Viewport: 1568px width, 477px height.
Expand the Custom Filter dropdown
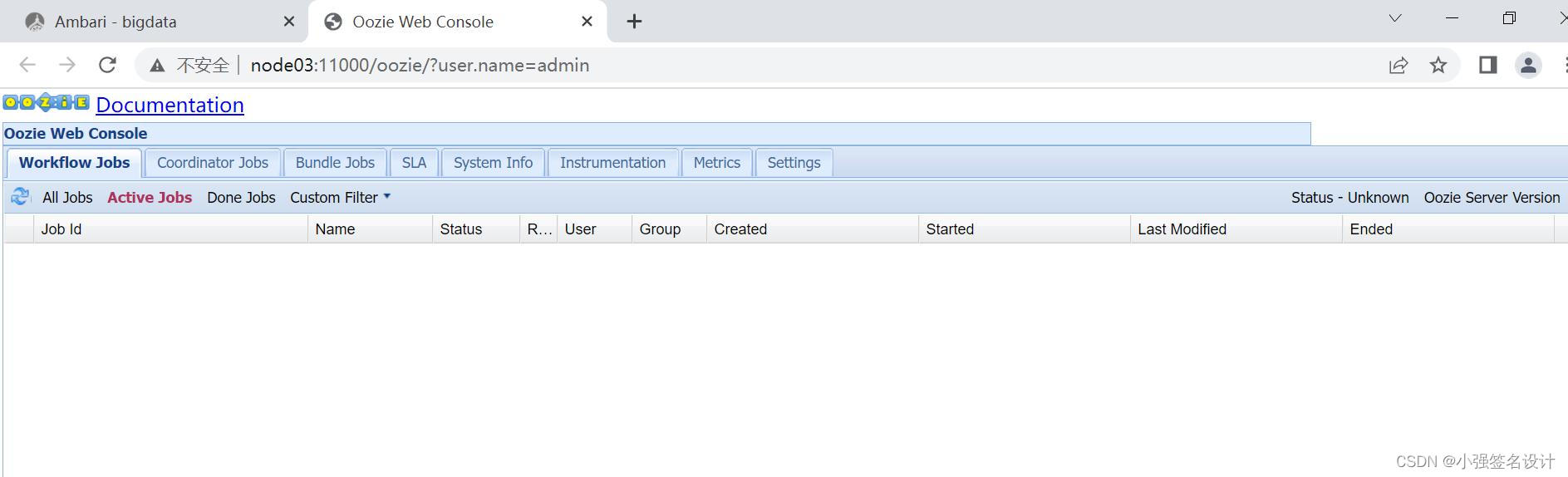(340, 198)
